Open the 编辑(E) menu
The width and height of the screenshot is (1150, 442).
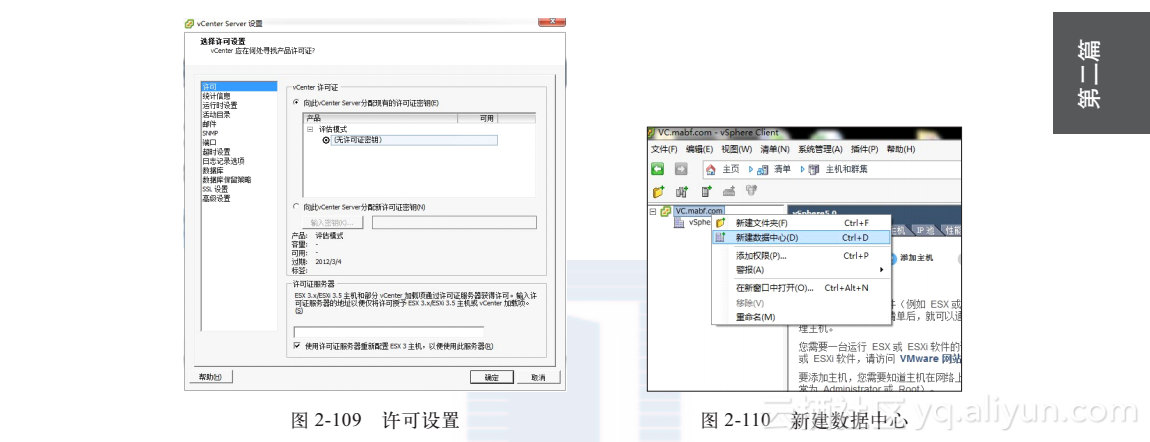point(700,149)
